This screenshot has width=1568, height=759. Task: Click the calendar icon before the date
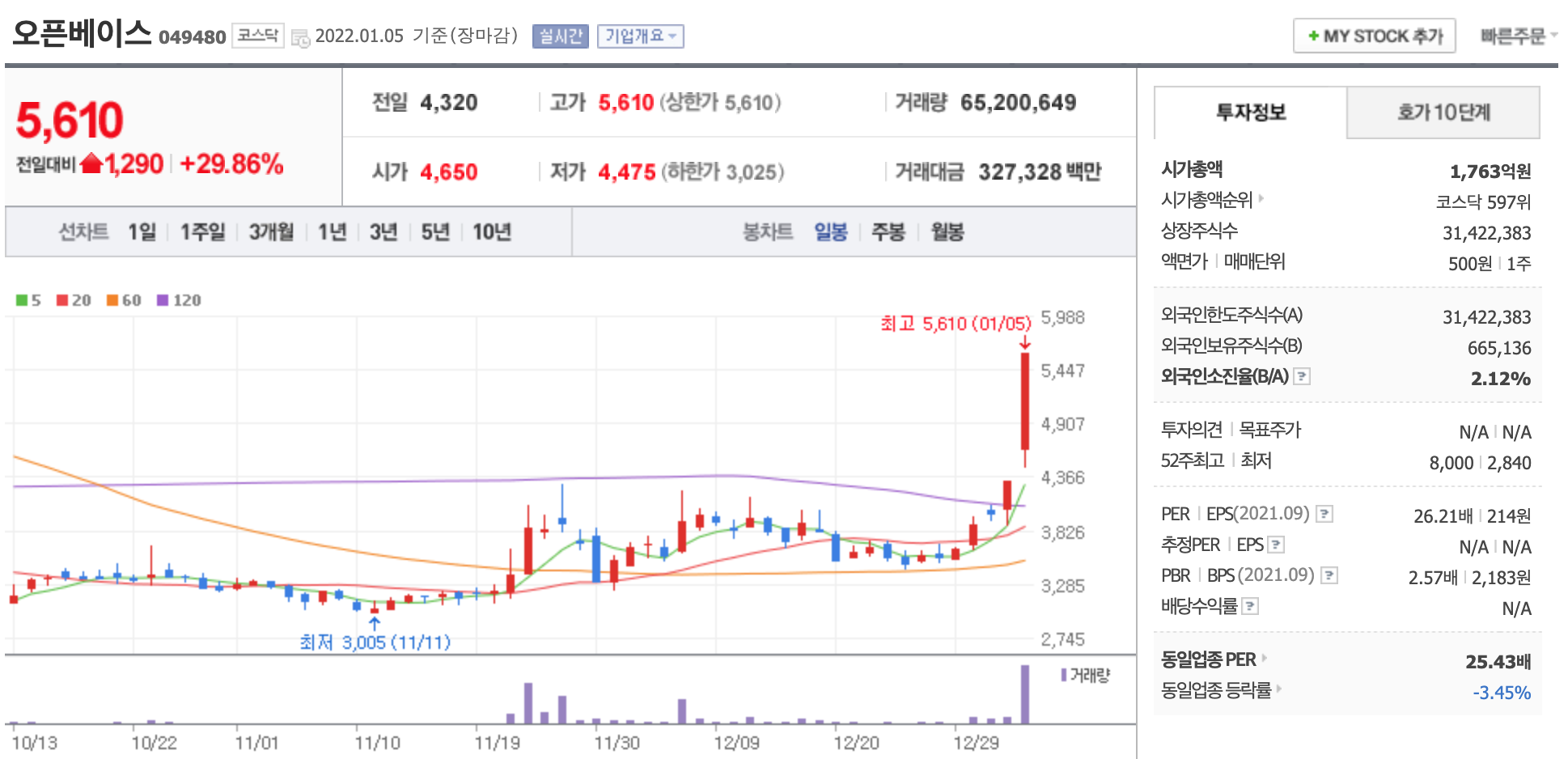click(x=300, y=37)
